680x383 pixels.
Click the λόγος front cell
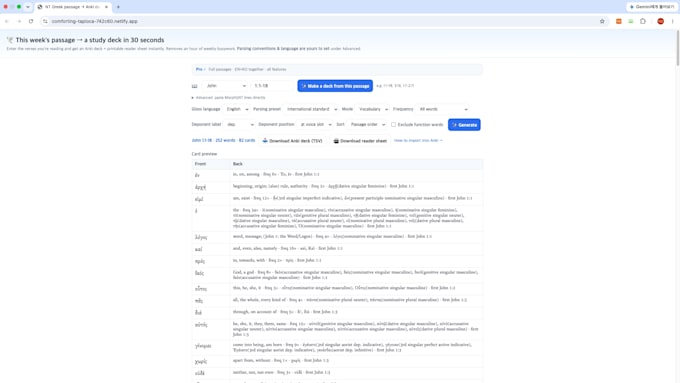pyautogui.click(x=211, y=237)
